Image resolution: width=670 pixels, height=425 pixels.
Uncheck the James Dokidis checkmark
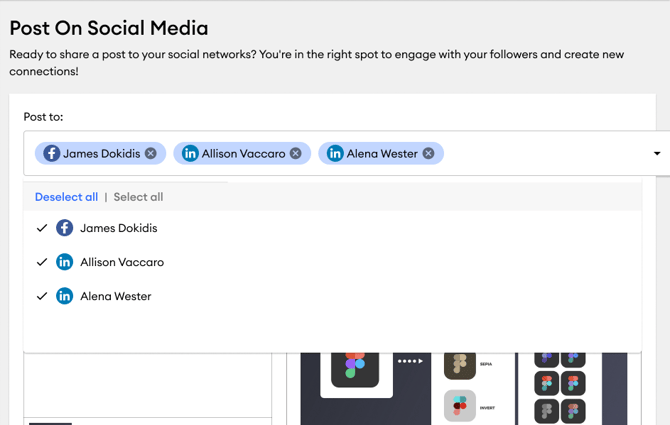pyautogui.click(x=42, y=228)
